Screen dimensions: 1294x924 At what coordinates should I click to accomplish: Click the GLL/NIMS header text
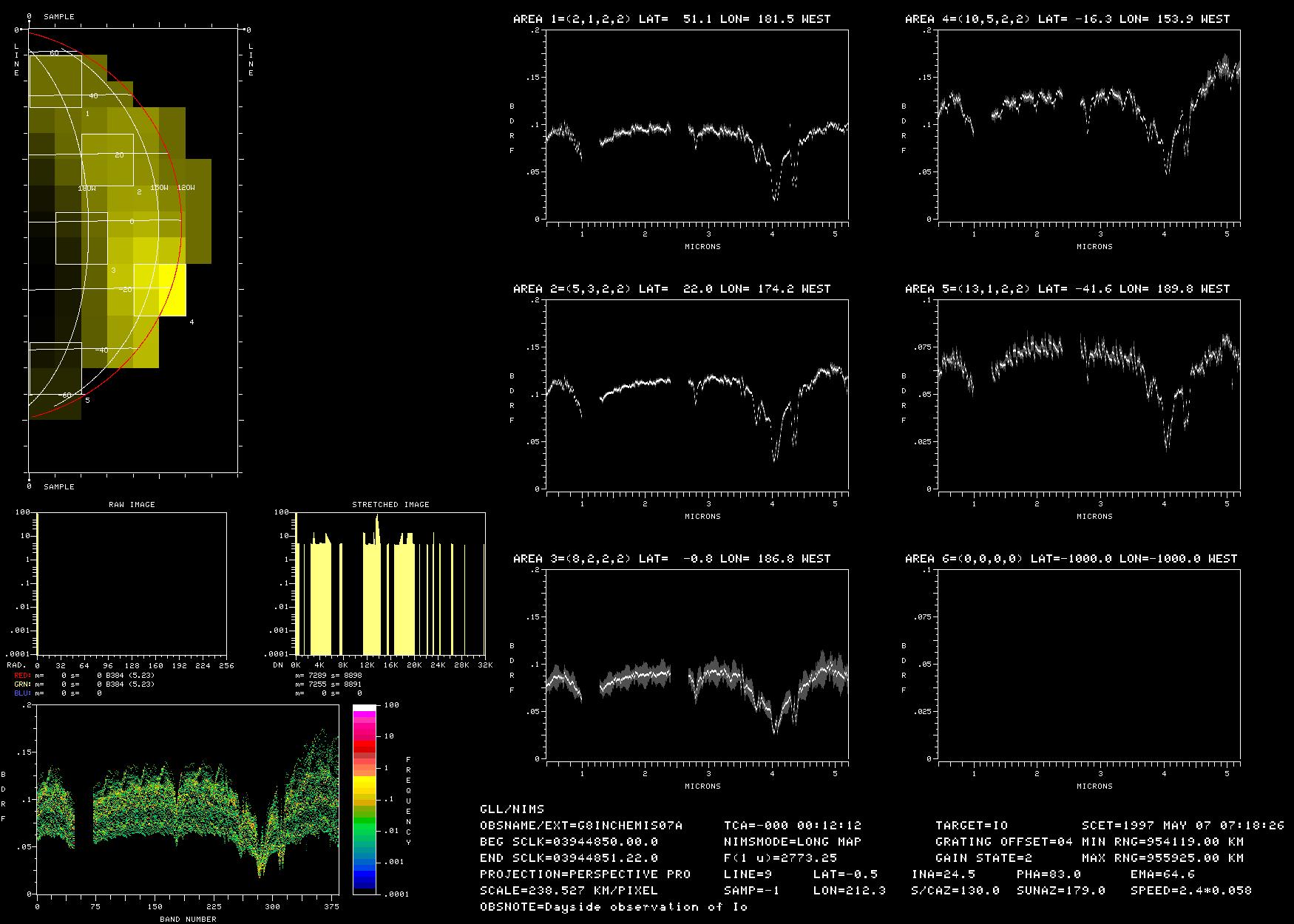pyautogui.click(x=512, y=809)
